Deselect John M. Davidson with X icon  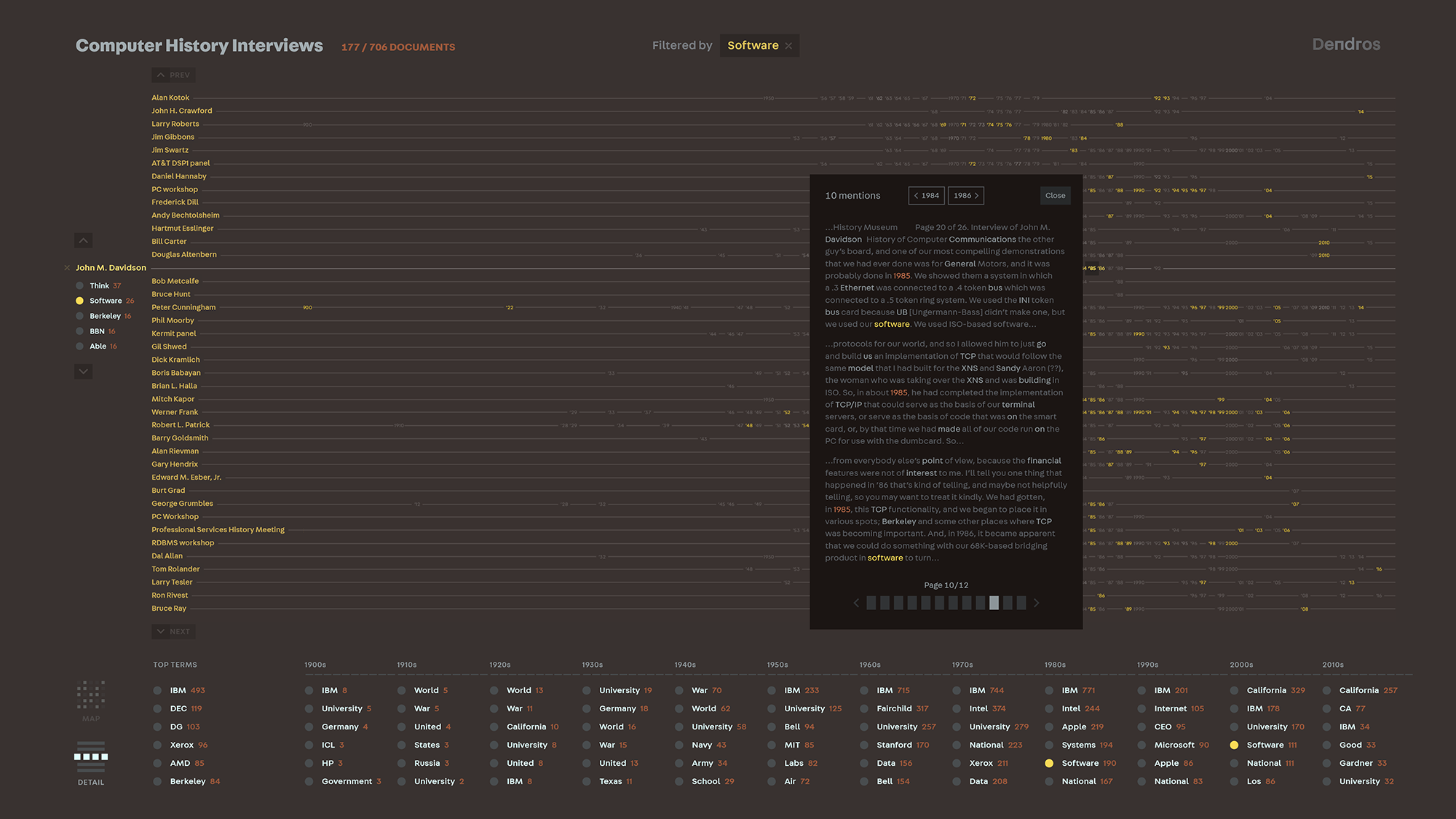[x=67, y=268]
